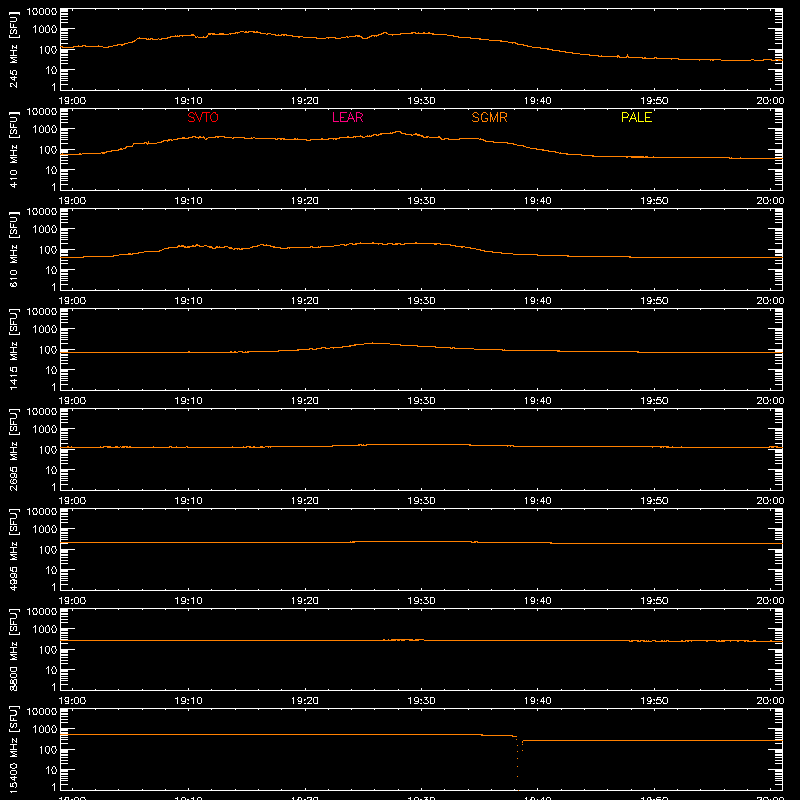This screenshot has width=800, height=800.
Task: Click the 10 y-axis value on the 4995 MHz plot
Action: [x=51, y=570]
